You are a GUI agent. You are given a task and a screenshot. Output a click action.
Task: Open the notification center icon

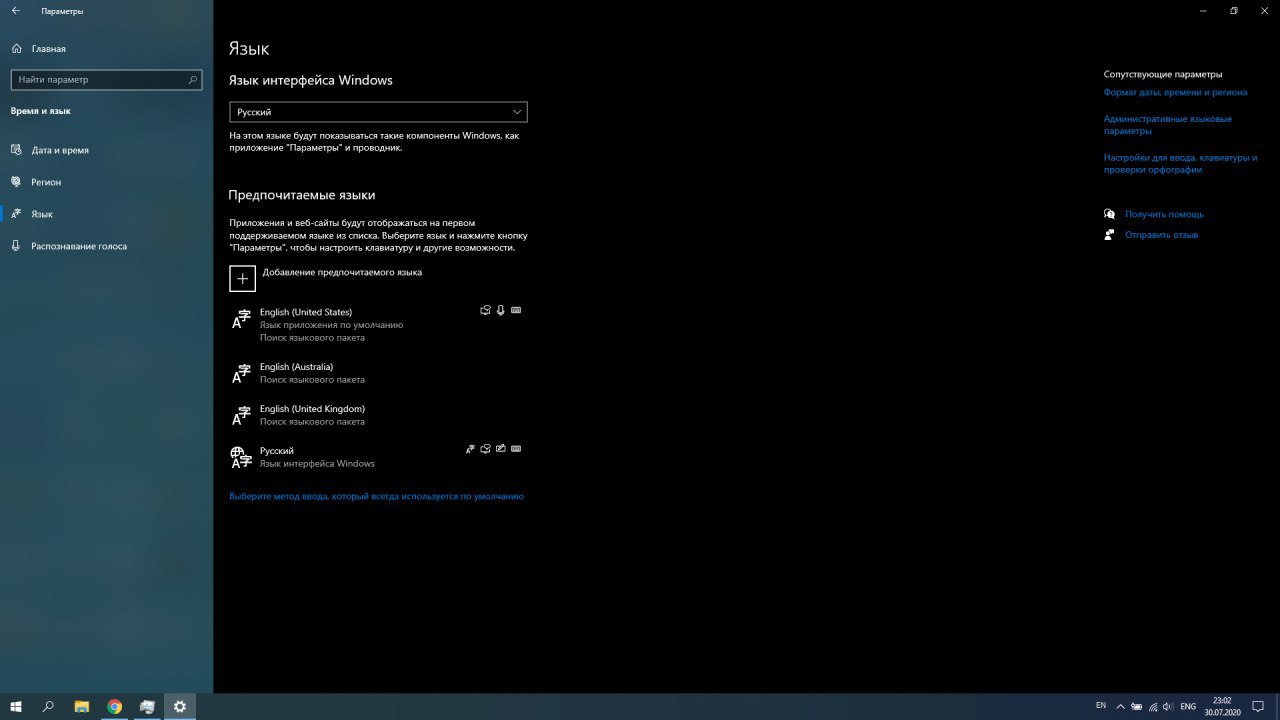coord(1258,706)
